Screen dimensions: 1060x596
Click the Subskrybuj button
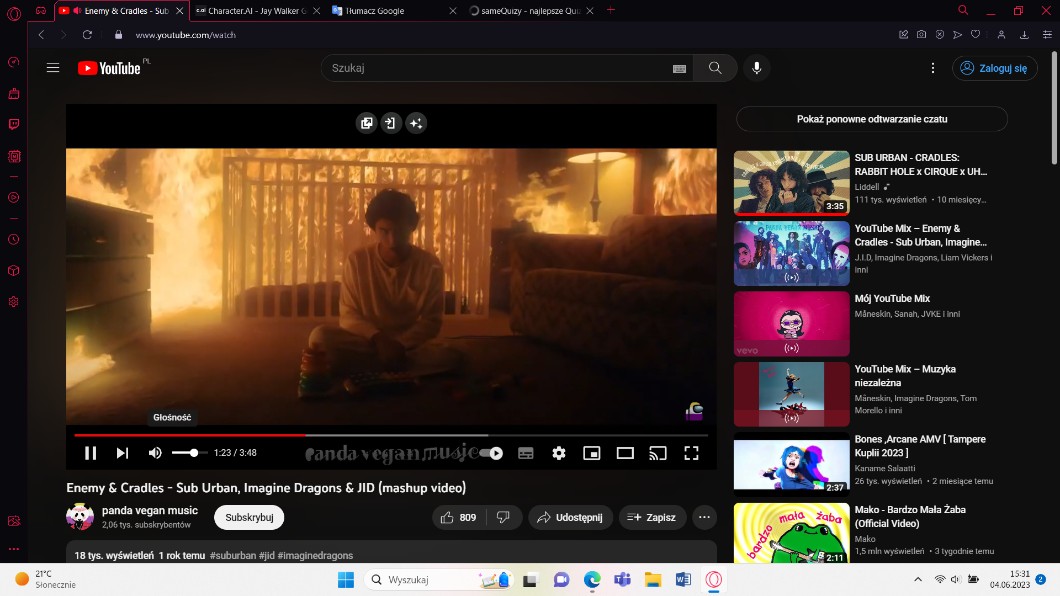pos(249,517)
